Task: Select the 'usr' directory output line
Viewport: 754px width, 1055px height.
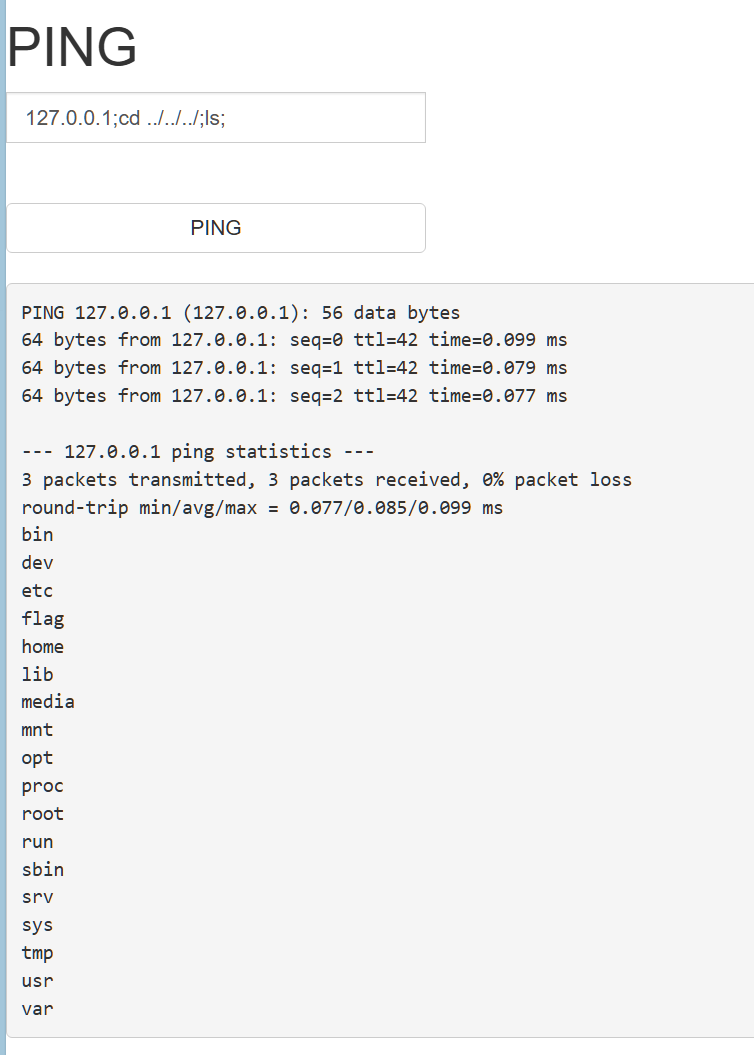Action: click(37, 981)
